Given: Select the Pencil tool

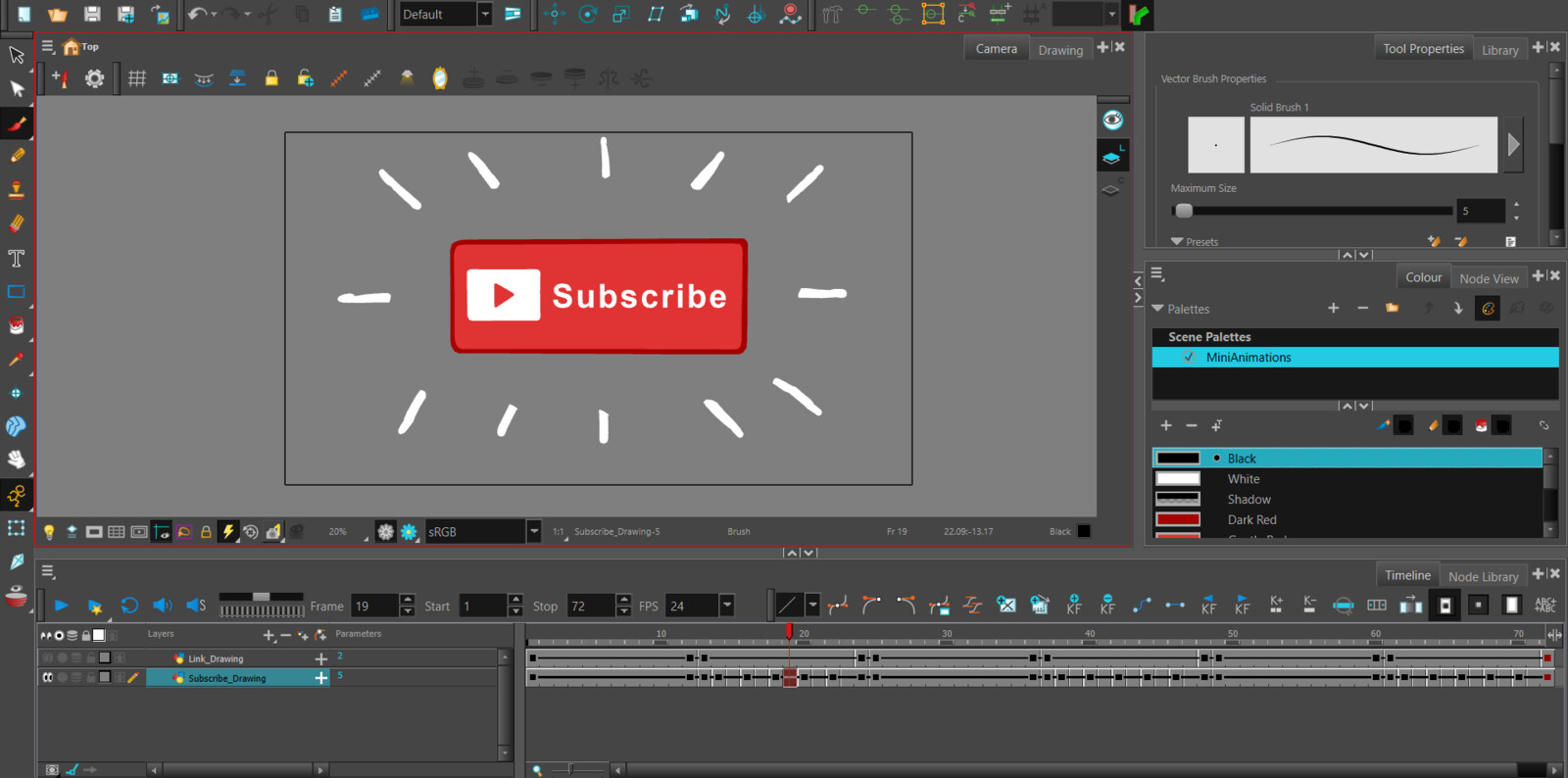Looking at the screenshot, I should click(17, 156).
